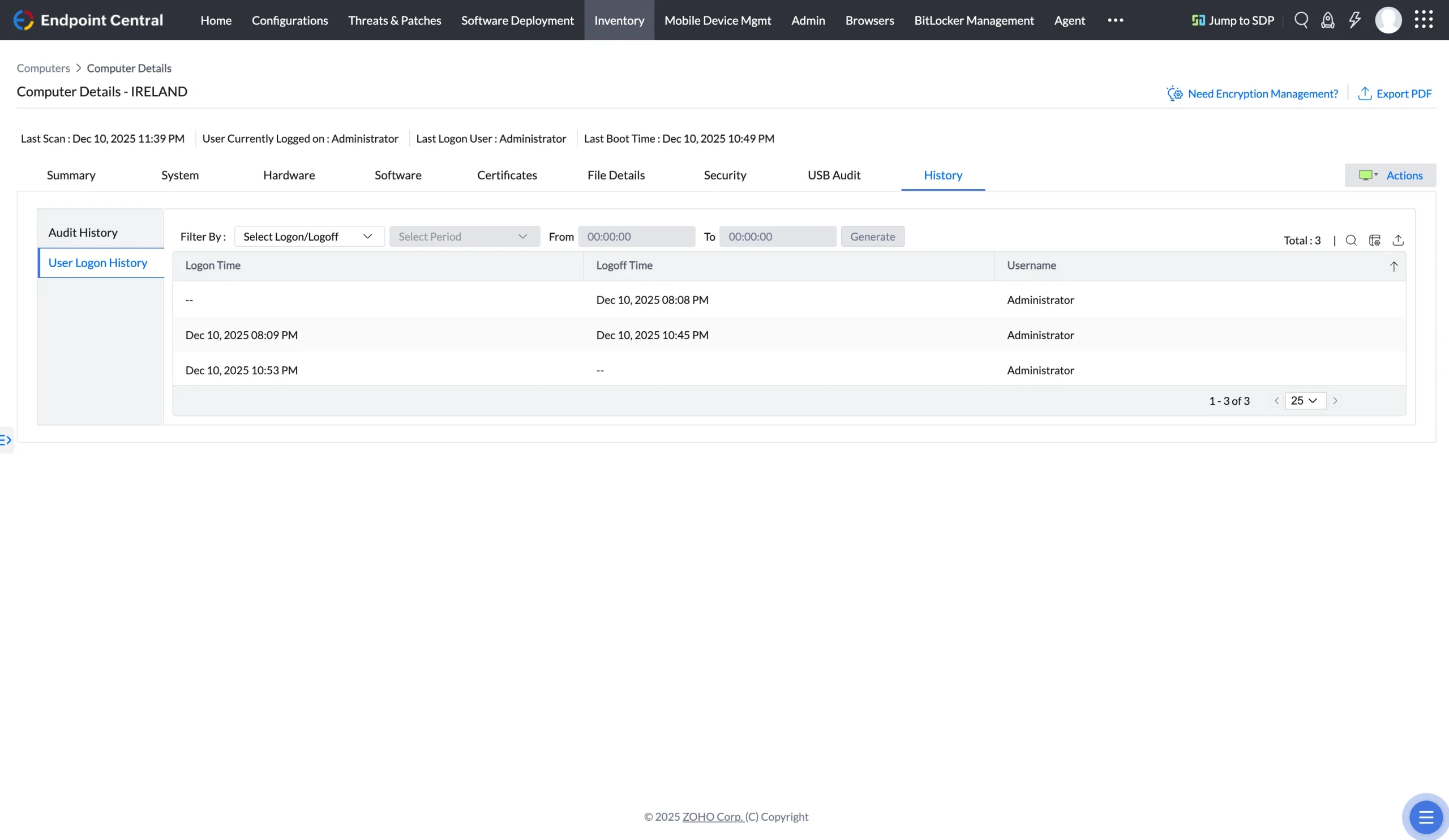Click Computer Details breadcrumb text
The height and width of the screenshot is (840, 1449).
(129, 68)
